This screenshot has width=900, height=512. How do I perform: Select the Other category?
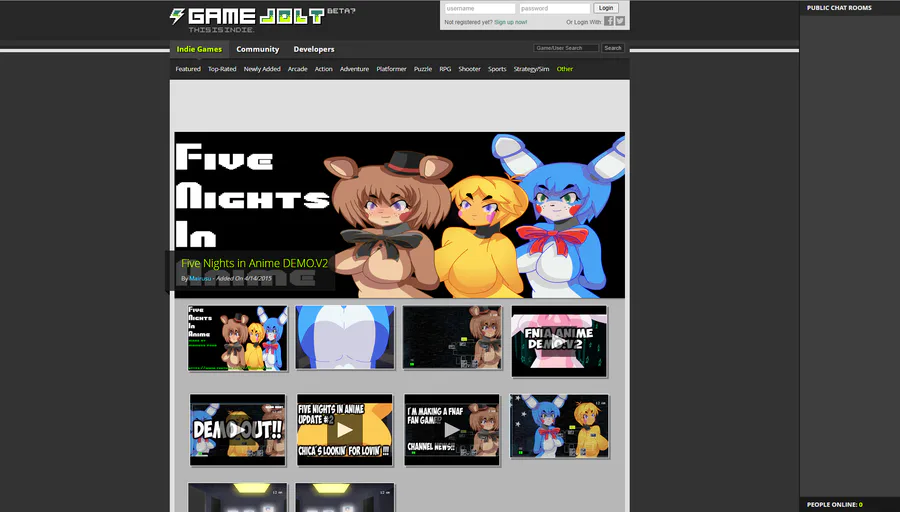(x=565, y=69)
